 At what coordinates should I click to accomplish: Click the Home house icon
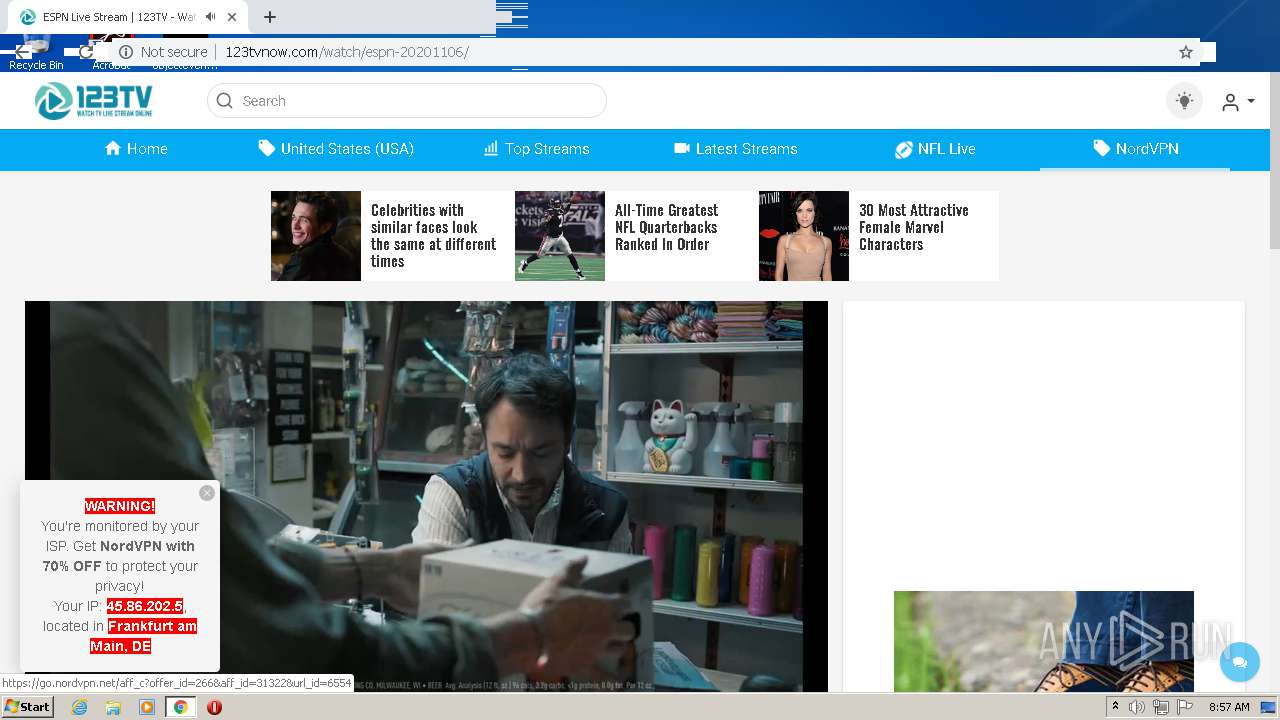tap(113, 148)
